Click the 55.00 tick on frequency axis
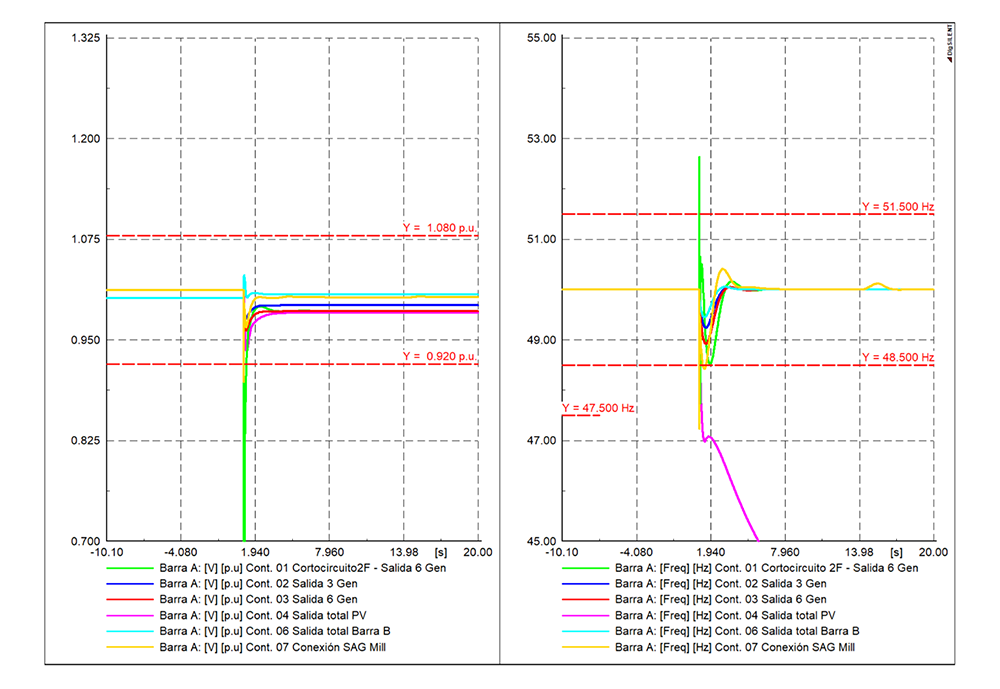The width and height of the screenshot is (1000, 689). click(540, 38)
